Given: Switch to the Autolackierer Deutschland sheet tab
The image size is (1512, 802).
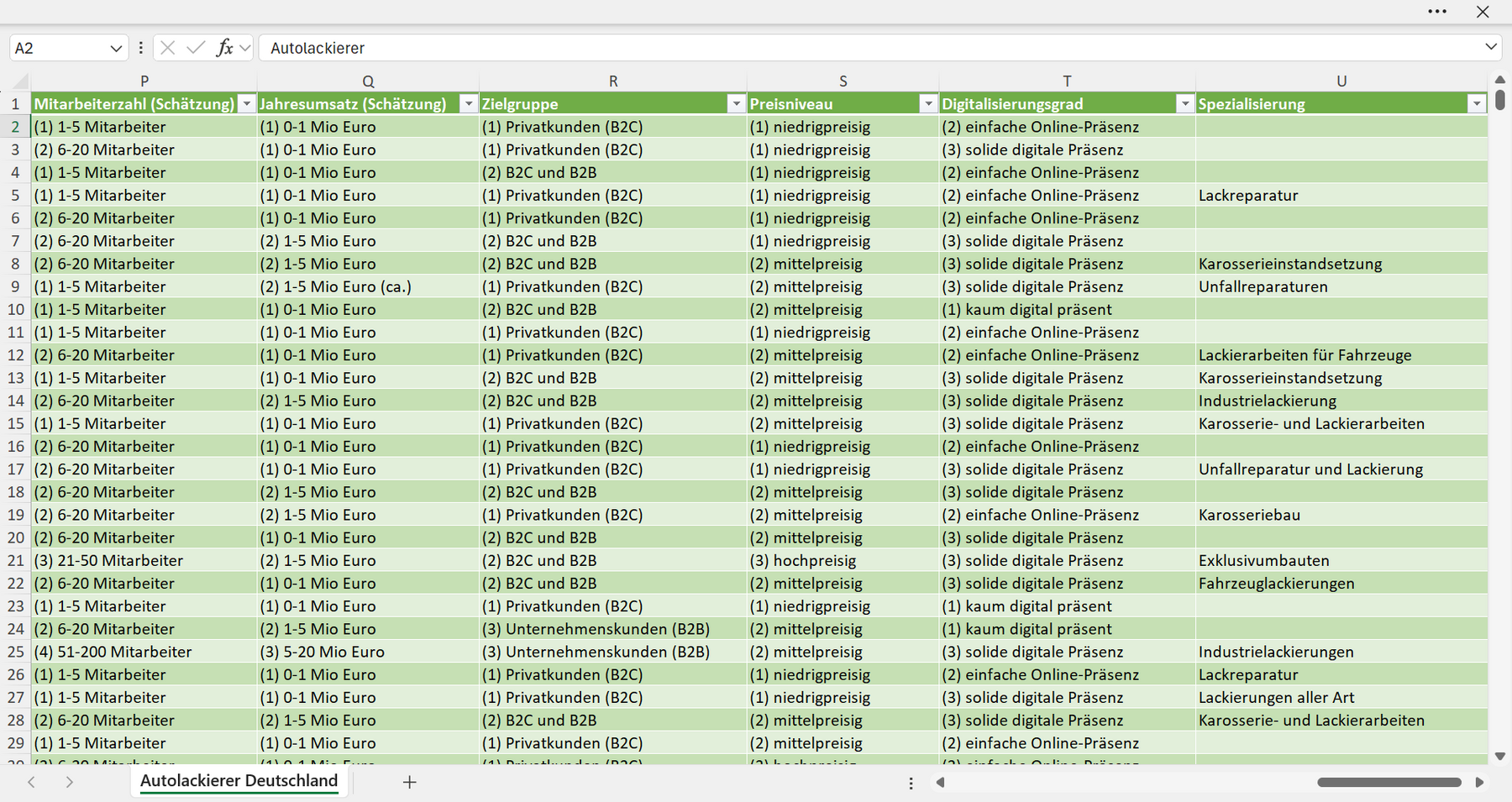Looking at the screenshot, I should [x=239, y=781].
